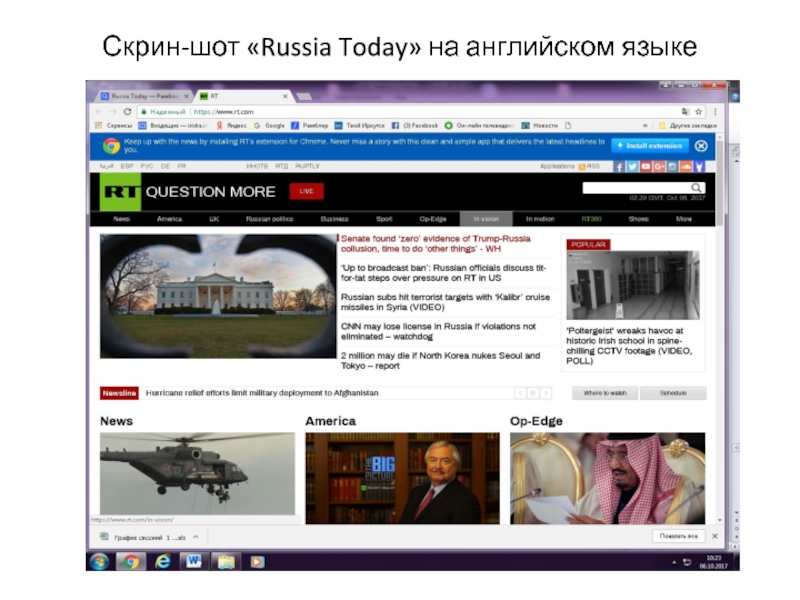This screenshot has height=600, width=800.
Task: Click the browser forward arrow
Action: tap(113, 112)
